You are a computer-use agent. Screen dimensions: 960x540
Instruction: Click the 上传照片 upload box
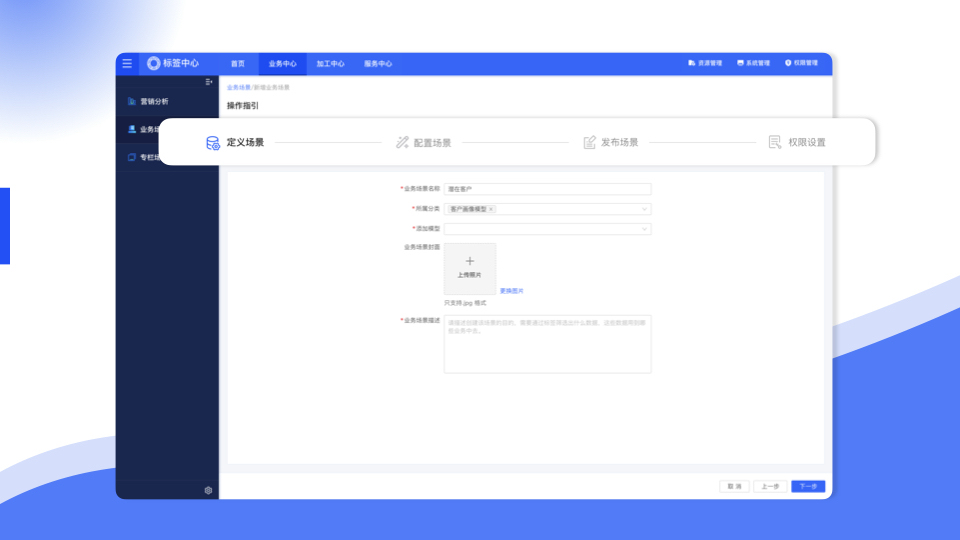[x=470, y=269]
